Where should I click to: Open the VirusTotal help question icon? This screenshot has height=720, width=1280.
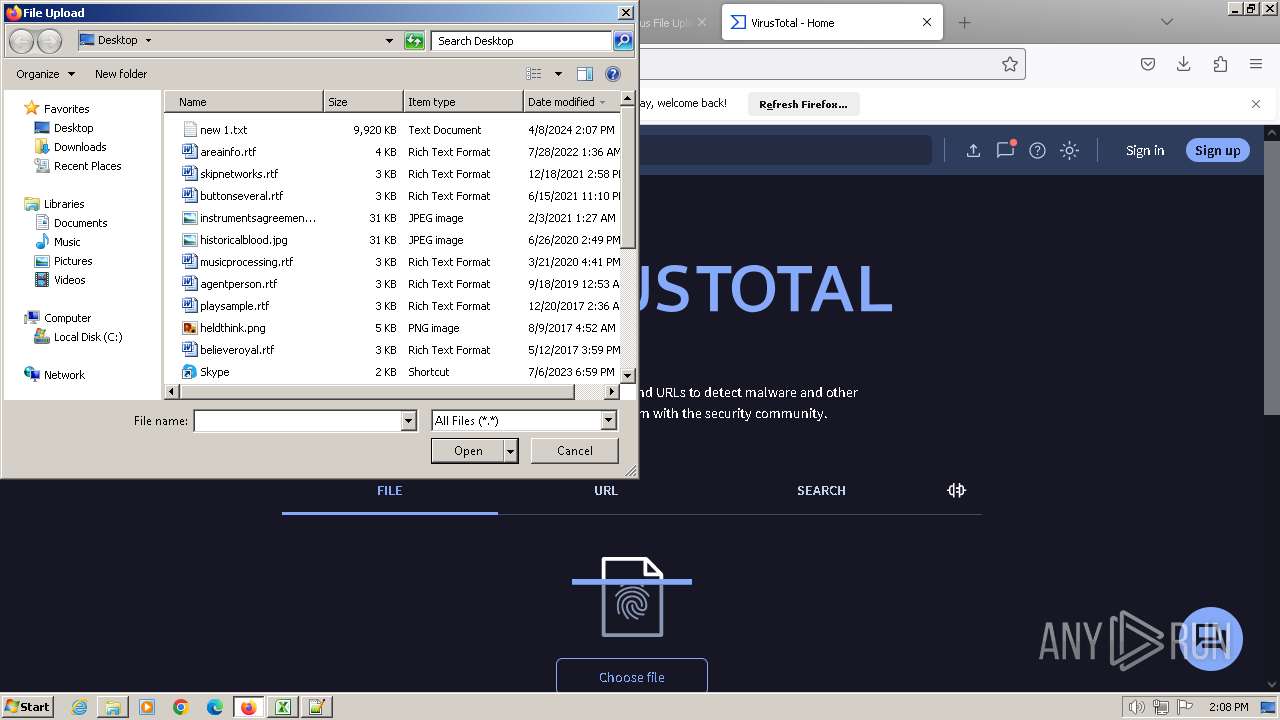1037,150
